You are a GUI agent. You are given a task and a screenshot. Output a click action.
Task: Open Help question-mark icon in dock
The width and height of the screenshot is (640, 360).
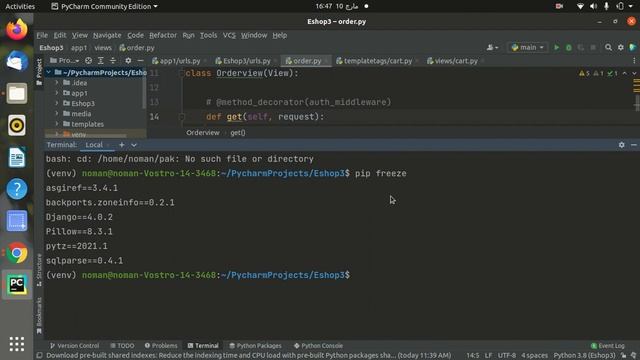pos(17,189)
